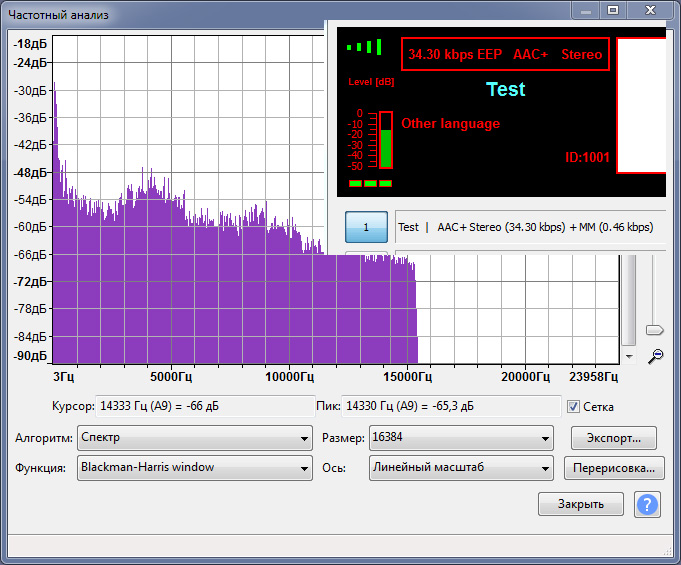The image size is (681, 565).
Task: Click the green signal strength bars indicator
Action: pyautogui.click(x=364, y=47)
